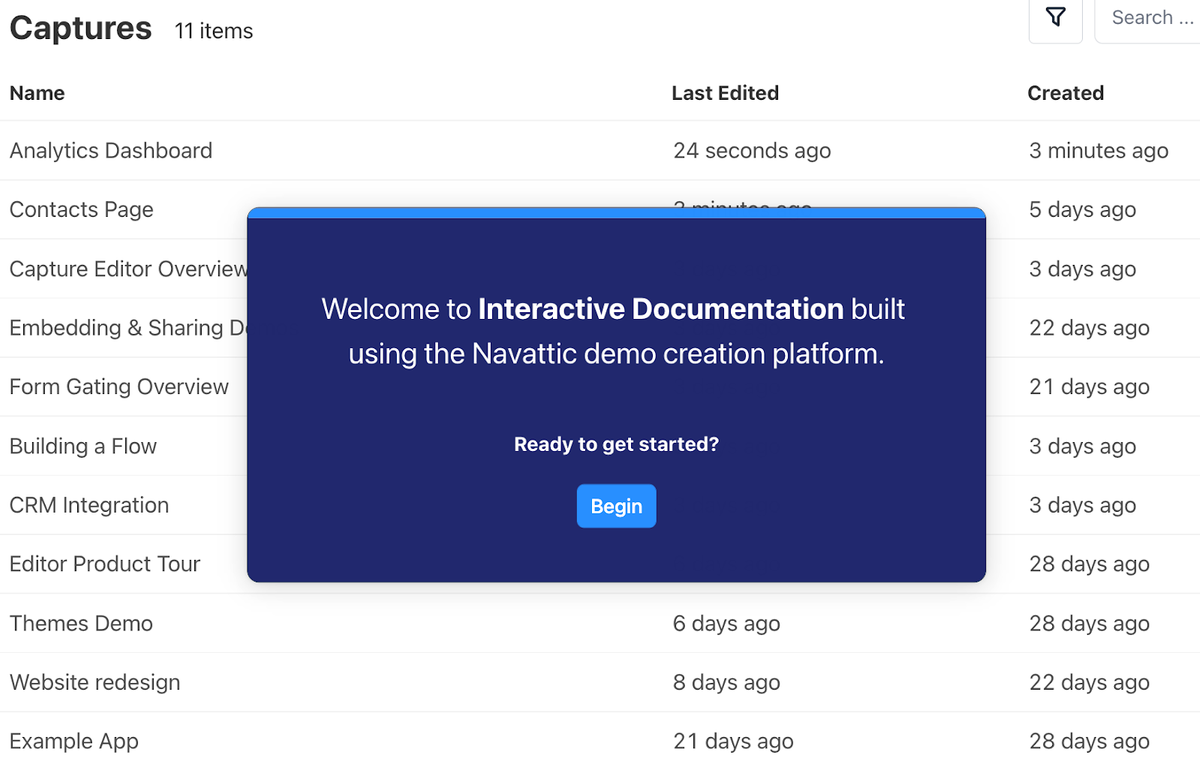
Task: Open the Building a Flow capture
Action: tap(83, 446)
